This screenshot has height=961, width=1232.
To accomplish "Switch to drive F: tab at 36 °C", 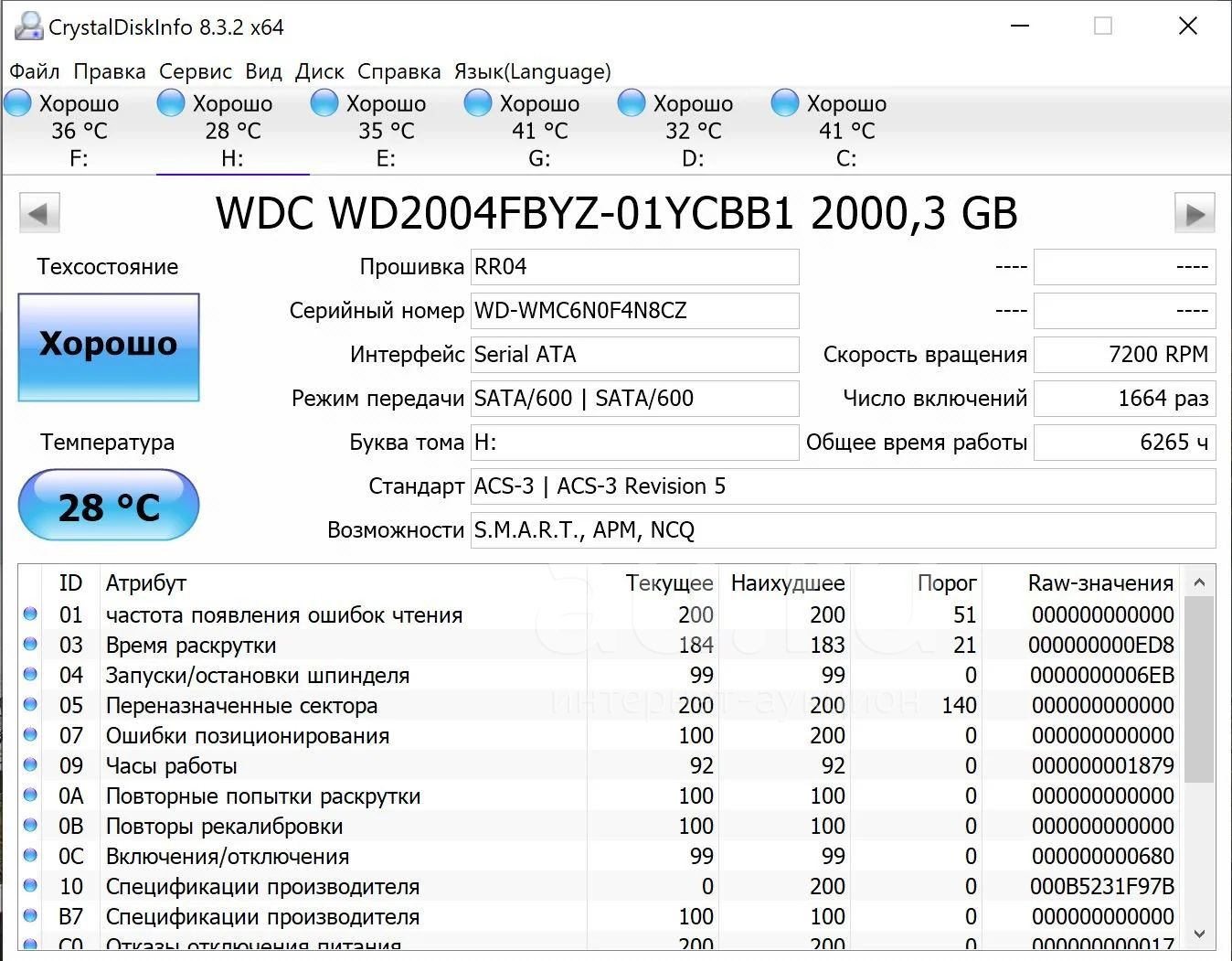I will coord(79,131).
